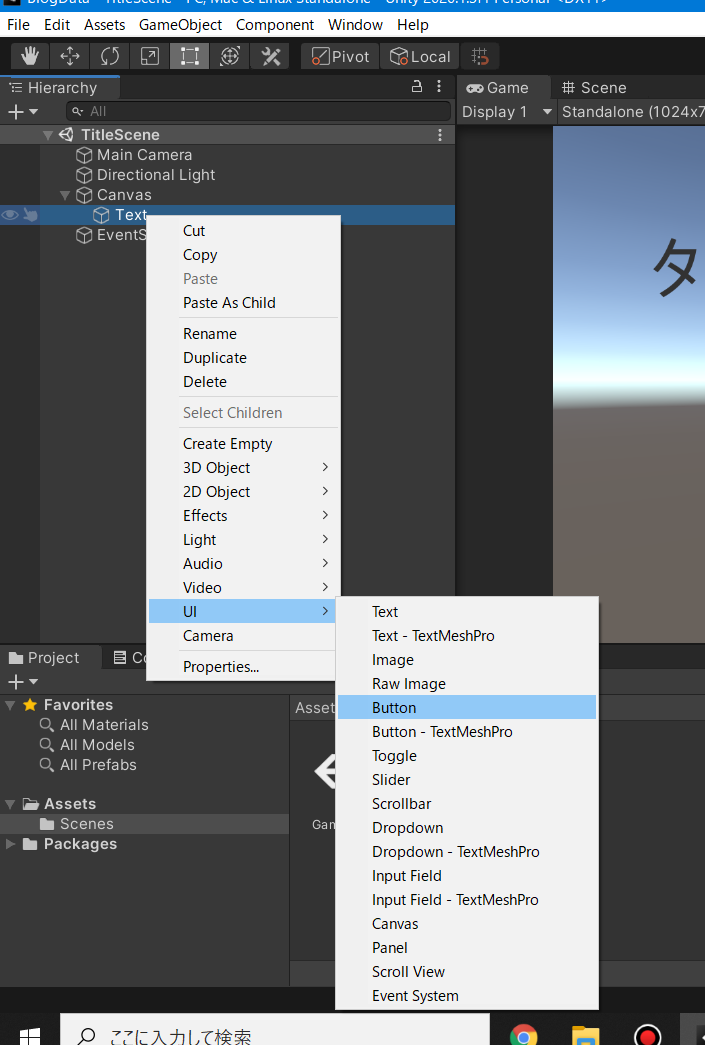Choose Cut from context menu
The height and width of the screenshot is (1045, 705).
coord(243,231)
